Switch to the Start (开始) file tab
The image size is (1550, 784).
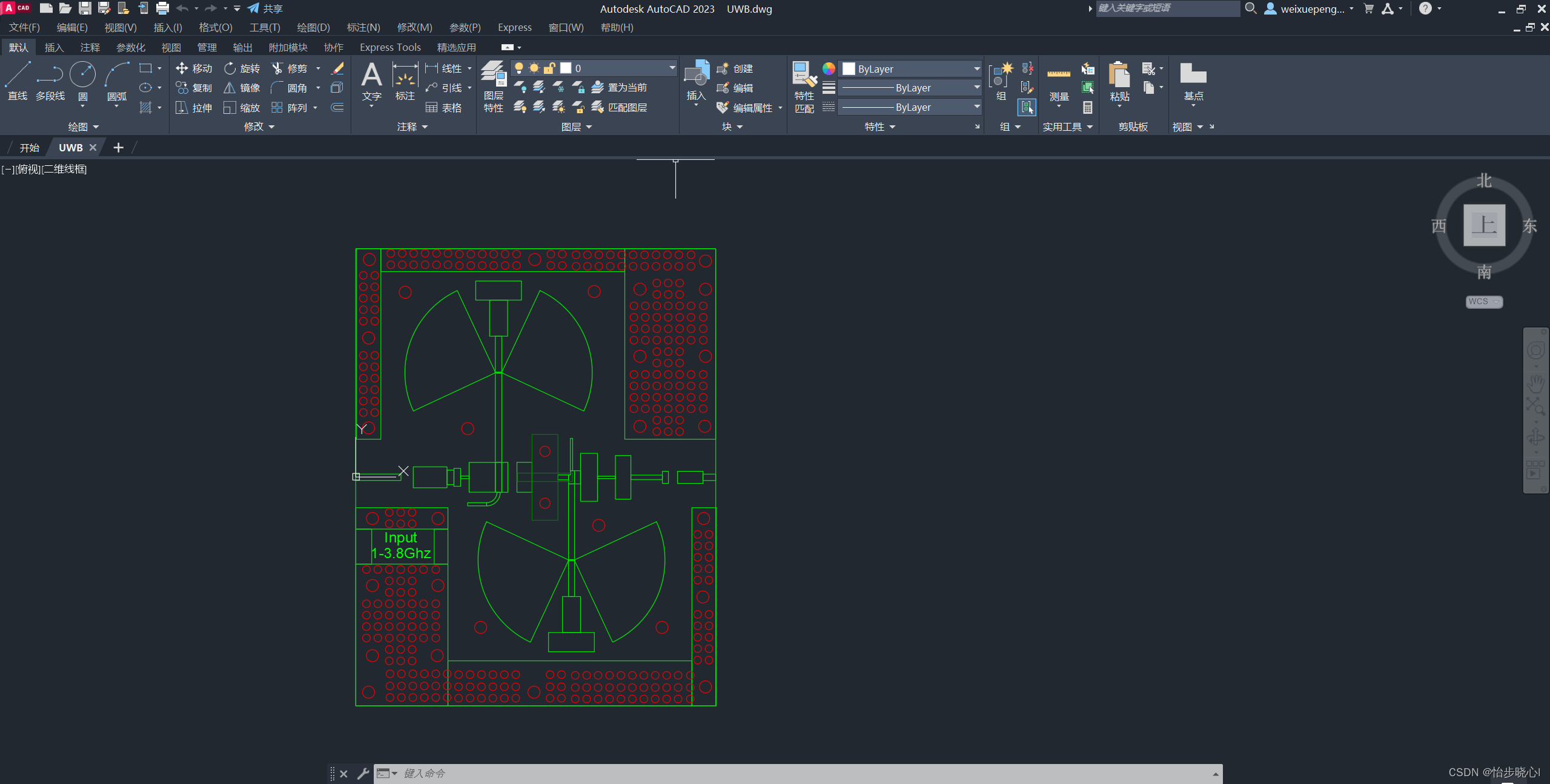click(x=29, y=148)
